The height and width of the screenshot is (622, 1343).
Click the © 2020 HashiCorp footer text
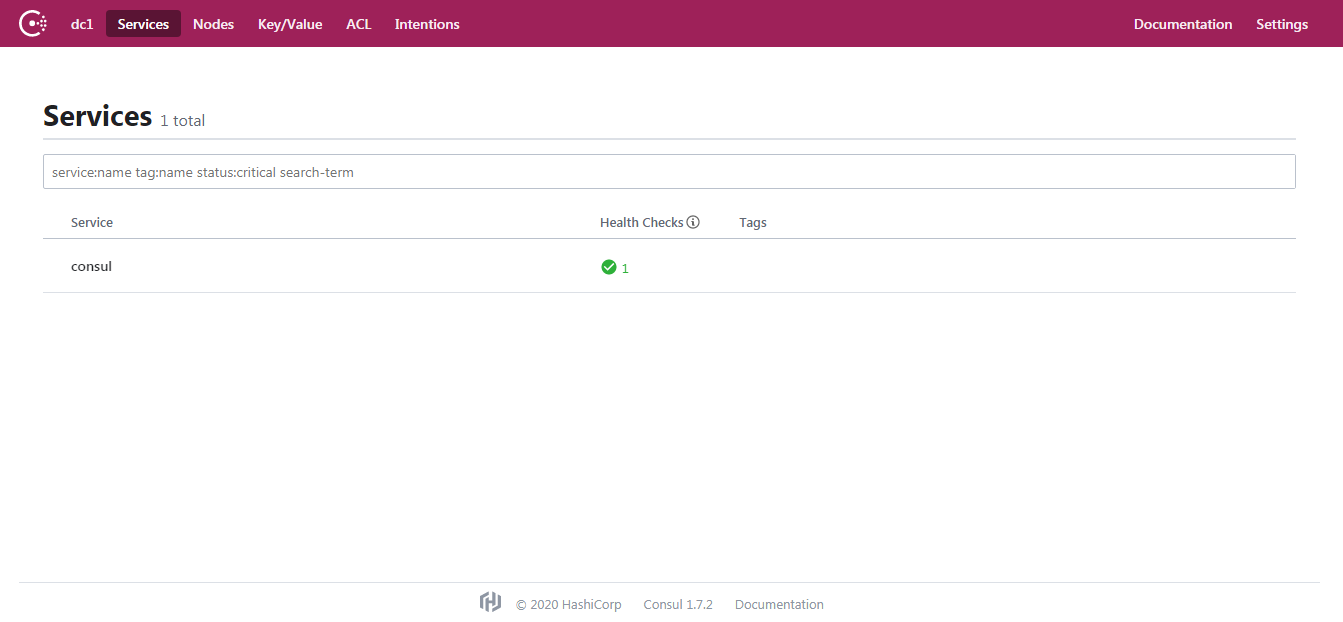[569, 604]
